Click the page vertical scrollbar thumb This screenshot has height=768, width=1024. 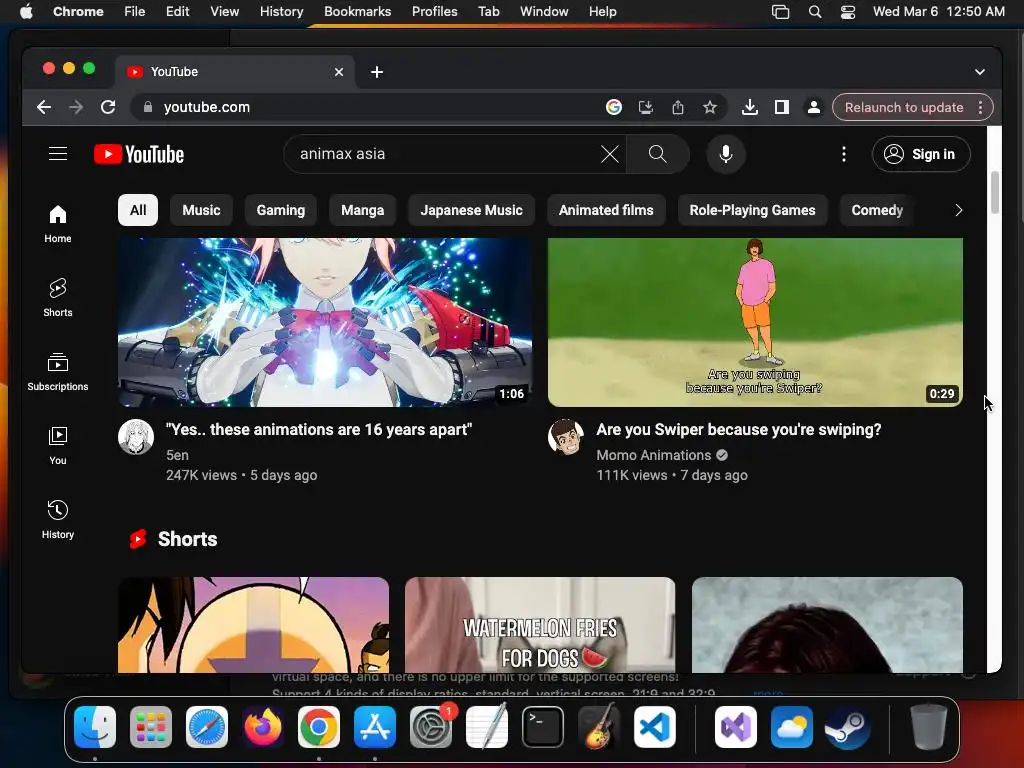point(995,193)
